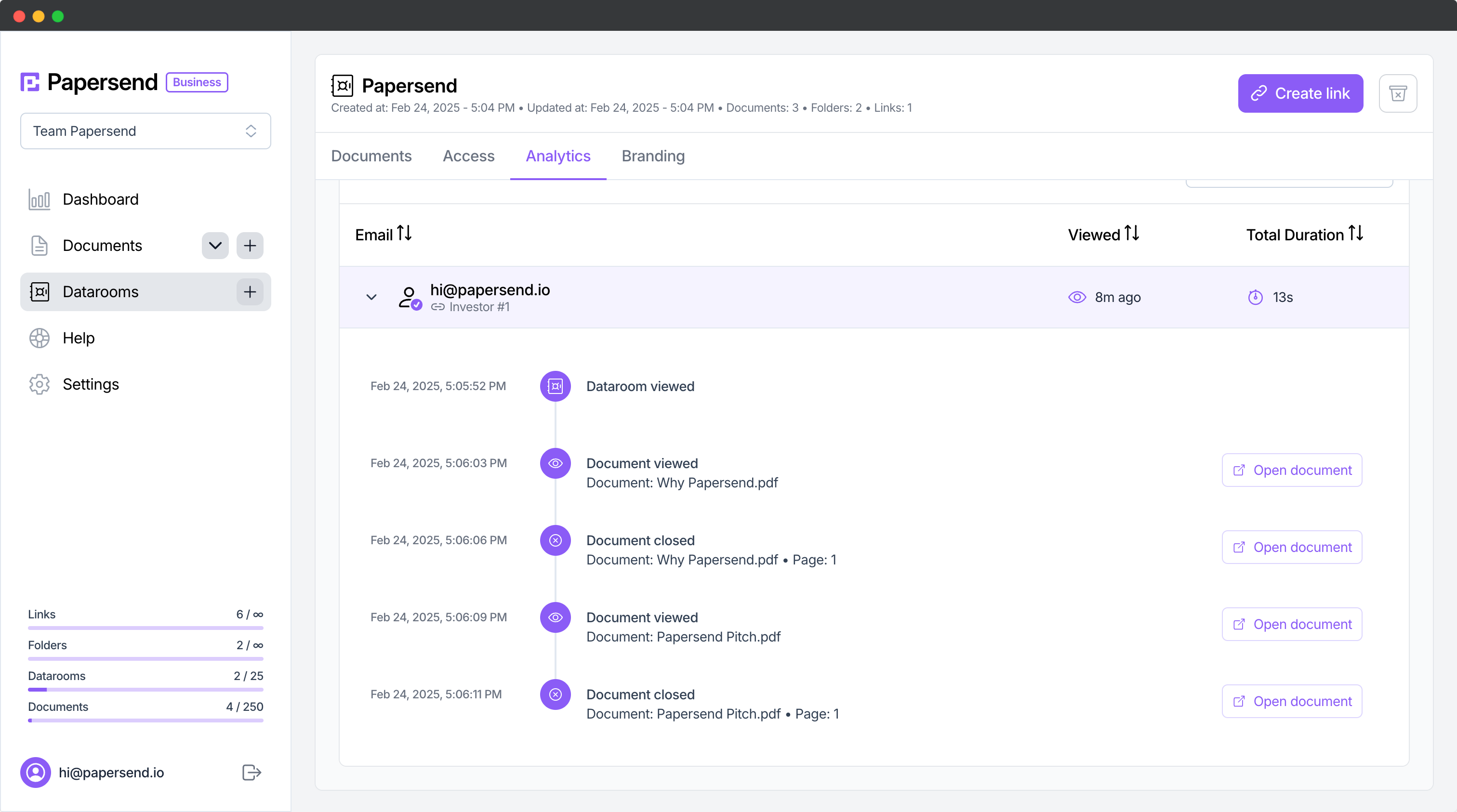Open the Branding tab
The width and height of the screenshot is (1457, 812).
coord(653,156)
